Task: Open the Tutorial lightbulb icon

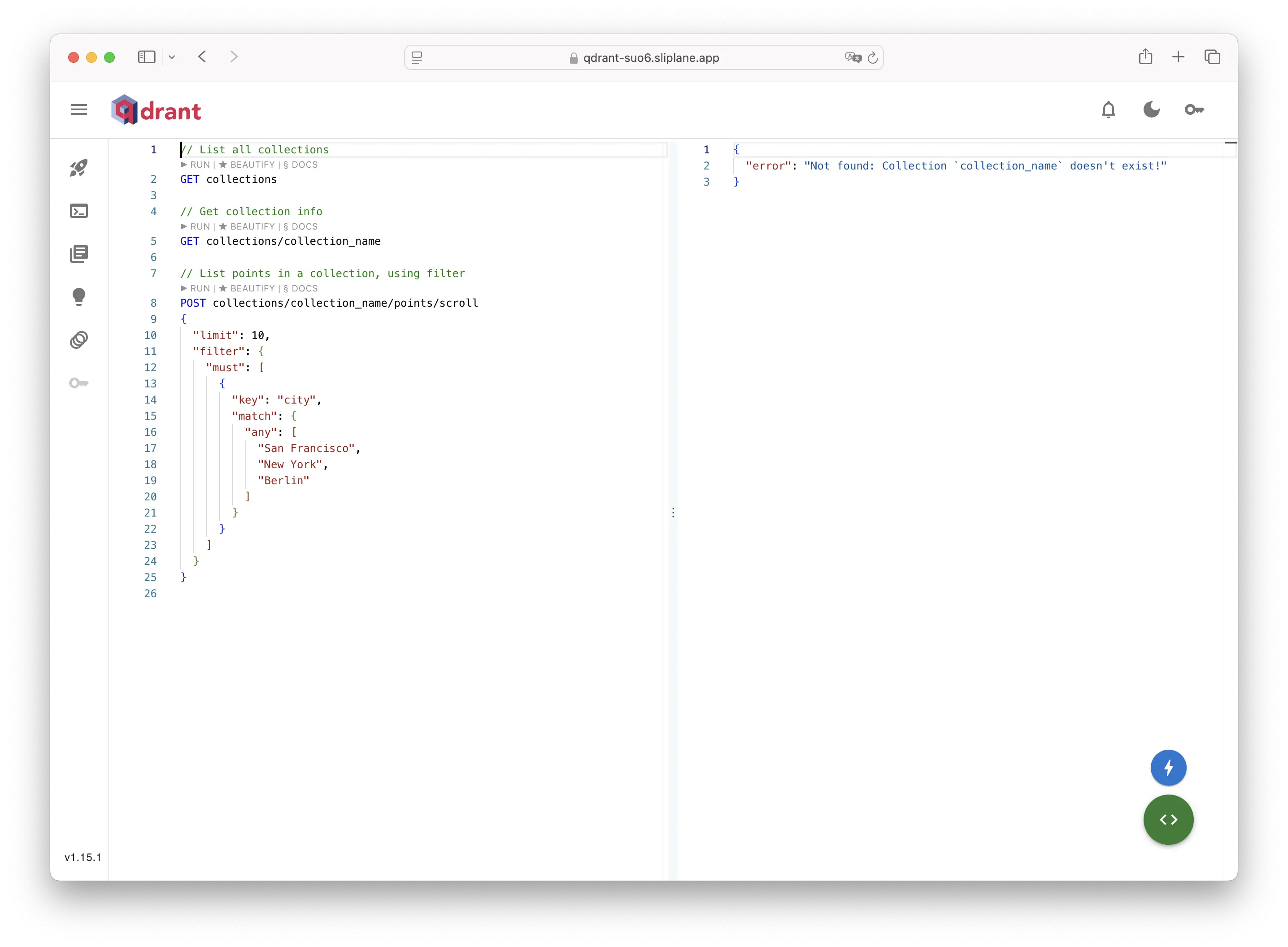Action: click(x=79, y=297)
